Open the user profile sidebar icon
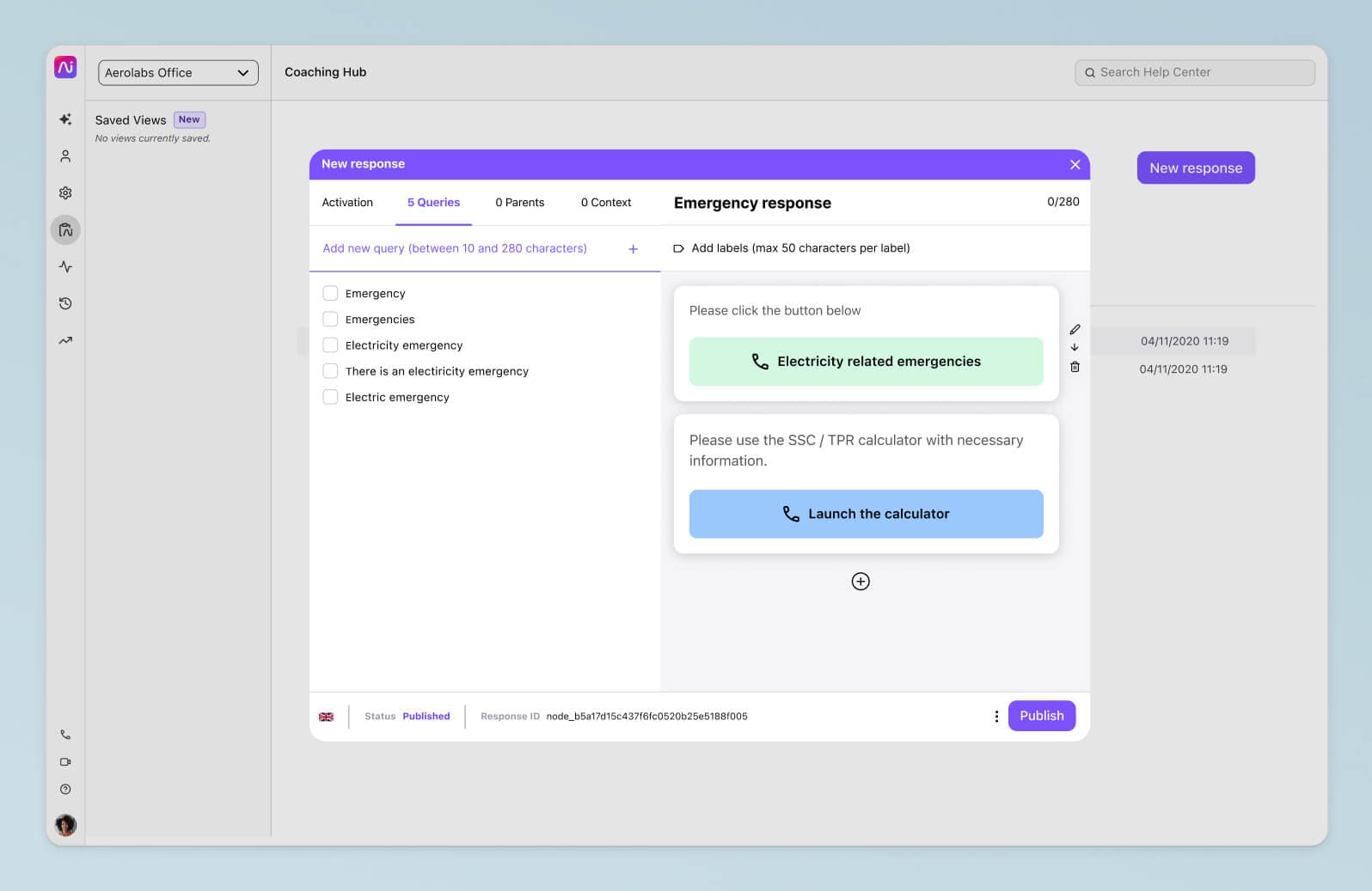This screenshot has height=891, width=1372. (x=65, y=156)
